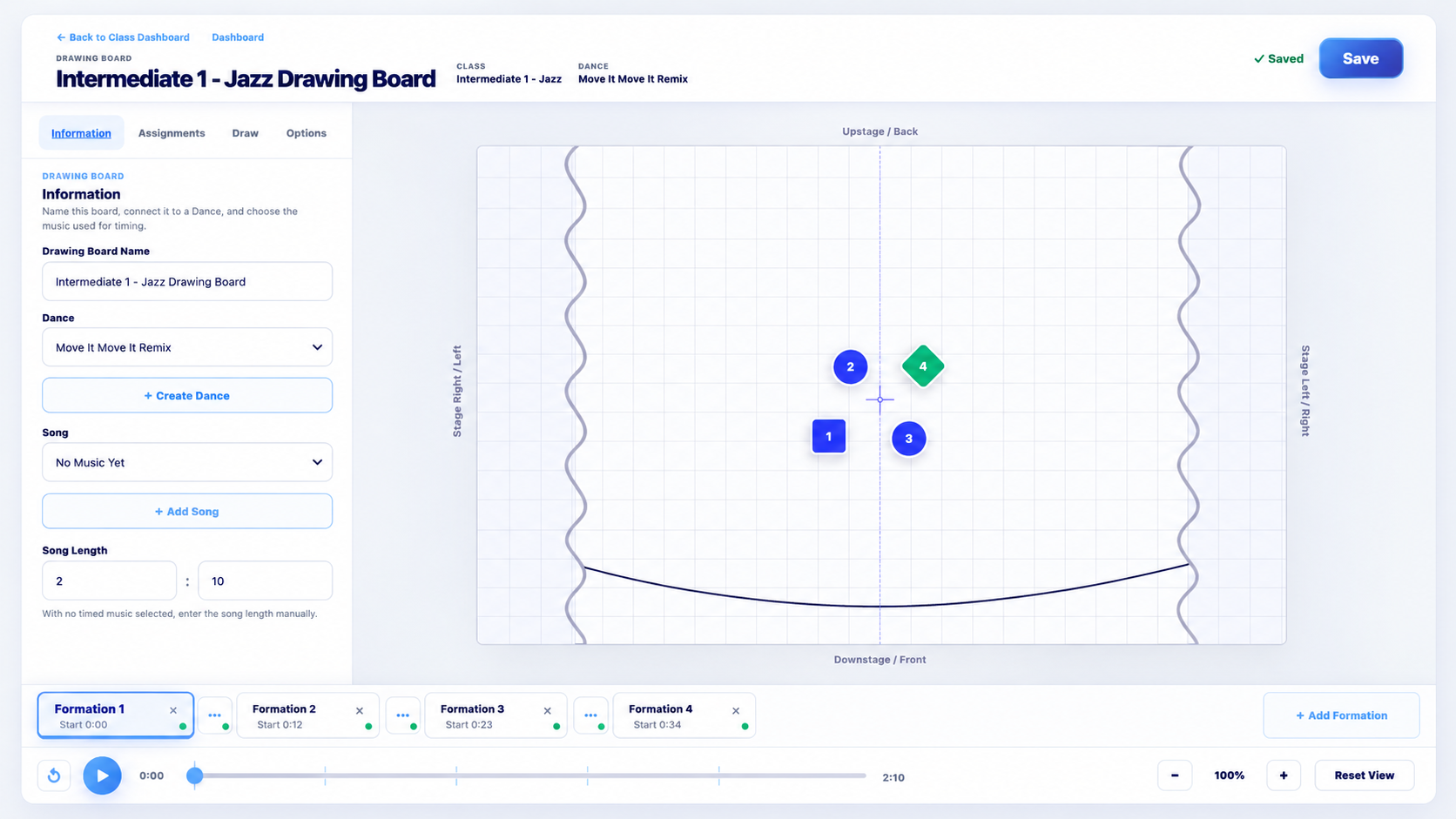Click the song length seconds field
Viewport: 1456px width, 819px height.
266,581
